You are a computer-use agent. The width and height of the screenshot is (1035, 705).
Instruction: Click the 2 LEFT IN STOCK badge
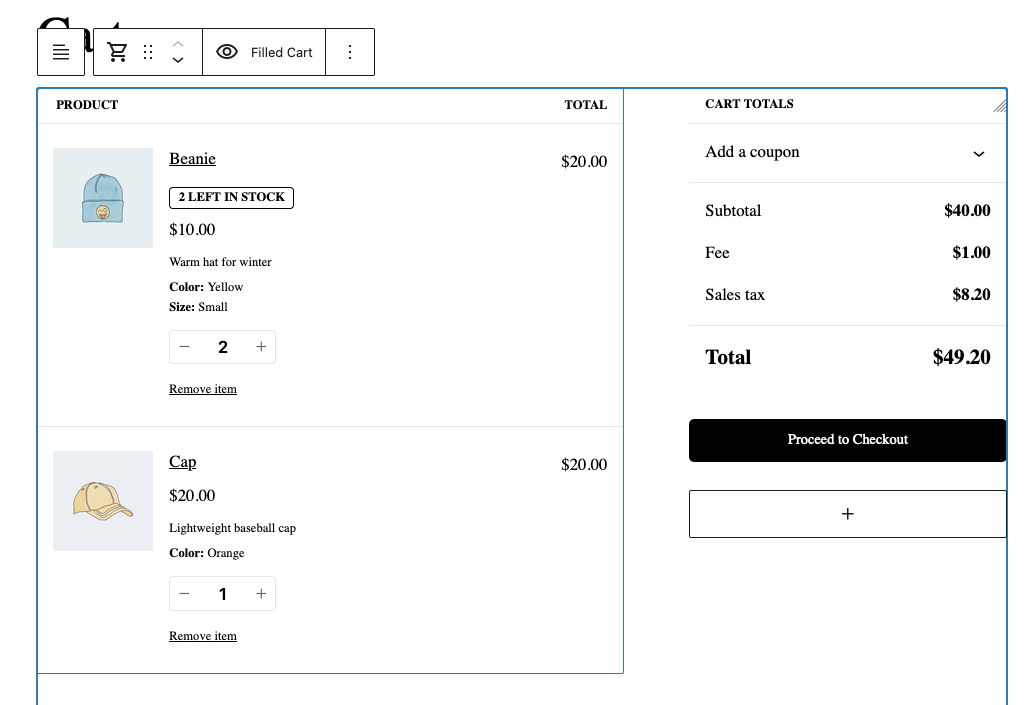231,197
